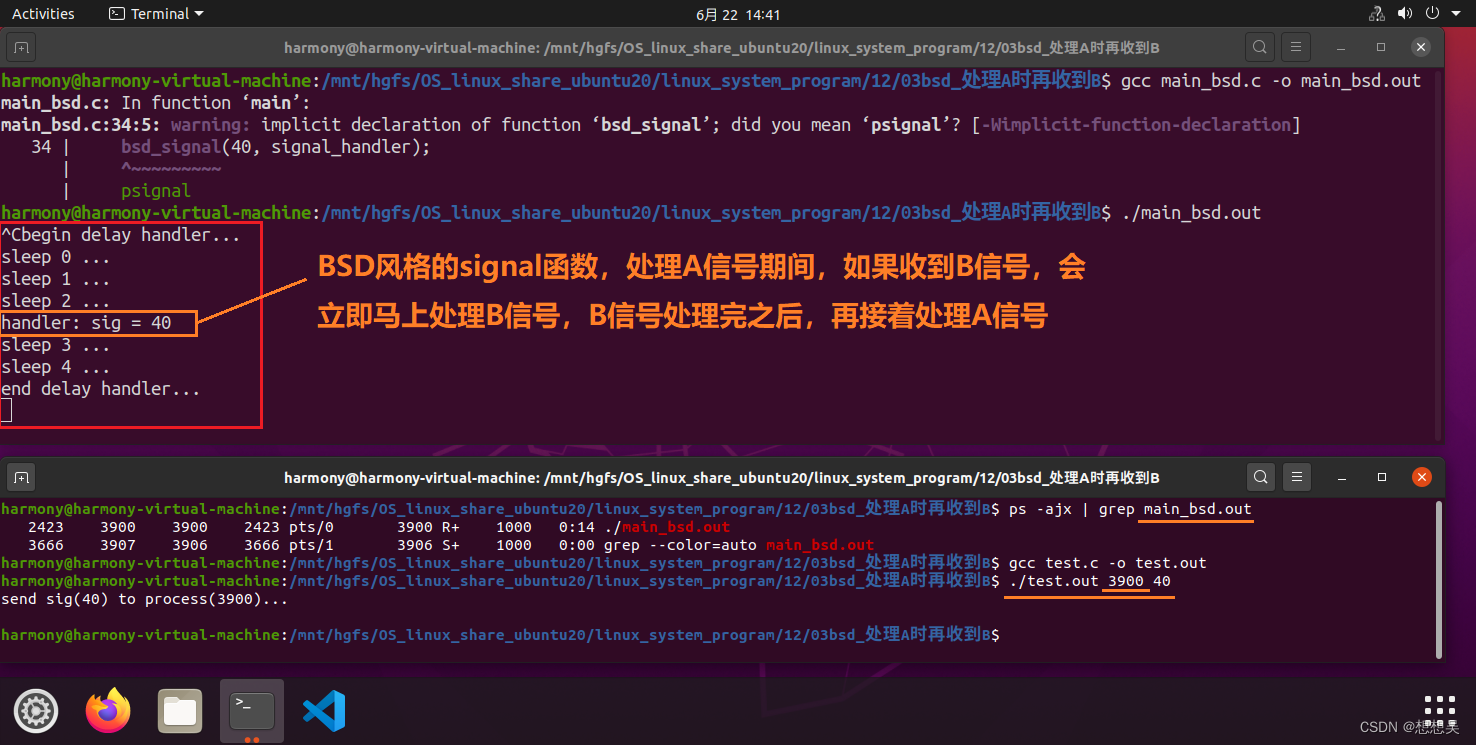Click 'sleep 0 ...' output line

pyautogui.click(x=56, y=257)
